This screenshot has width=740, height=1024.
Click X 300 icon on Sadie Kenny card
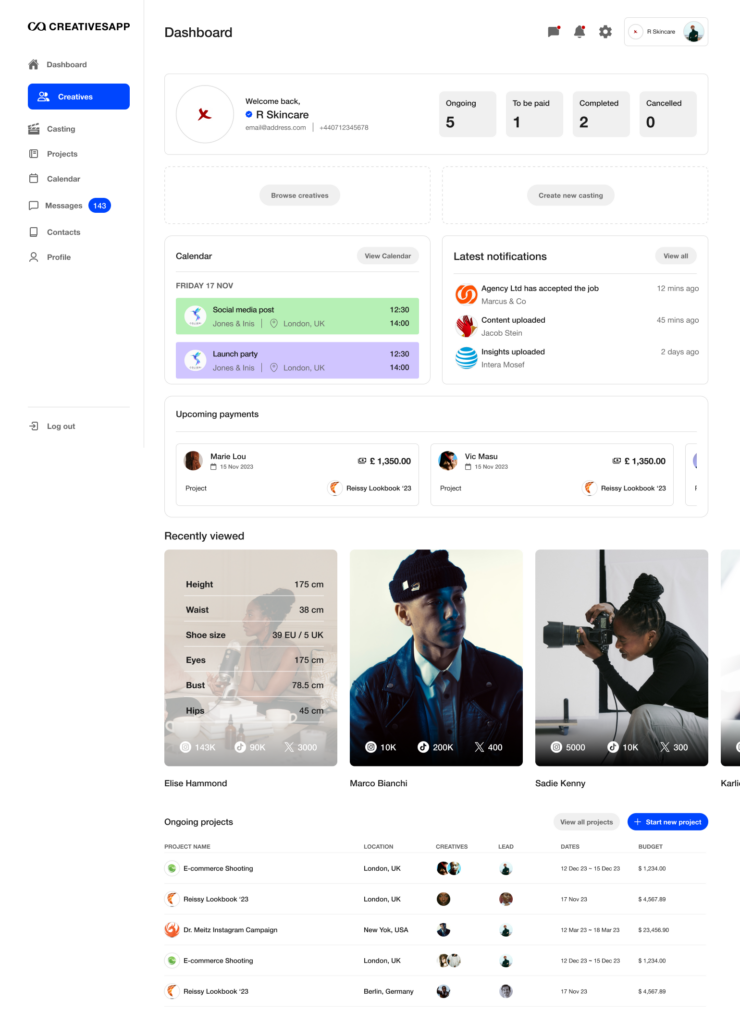[x=664, y=747]
